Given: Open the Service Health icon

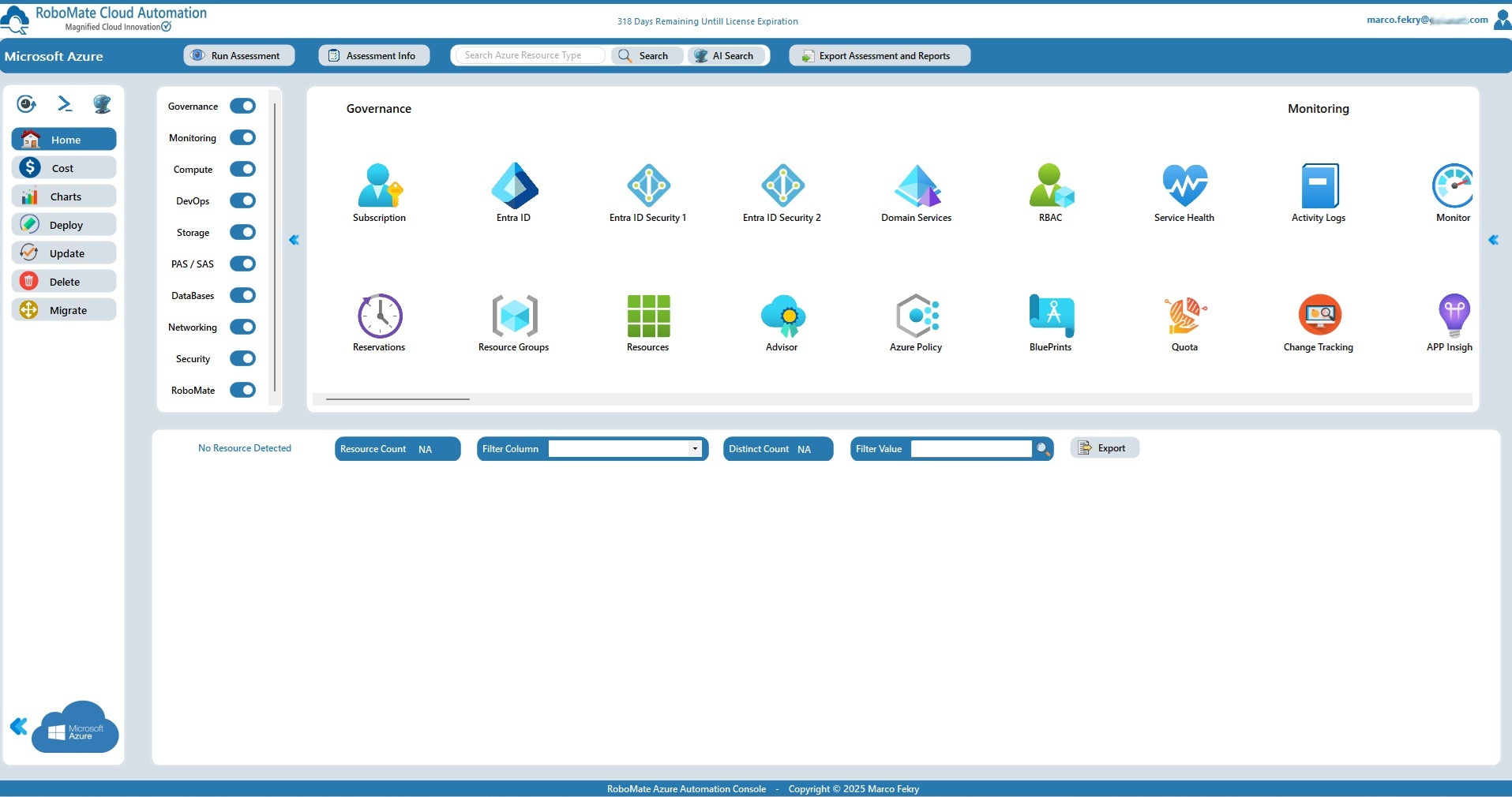Looking at the screenshot, I should pos(1184,185).
